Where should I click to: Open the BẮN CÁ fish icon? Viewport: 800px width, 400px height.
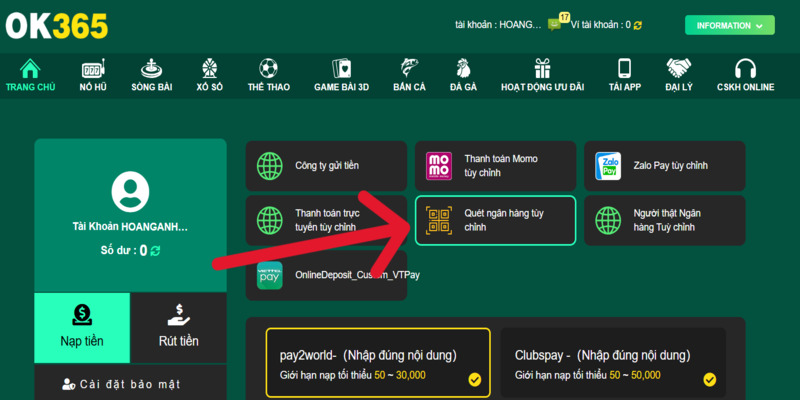[x=409, y=69]
